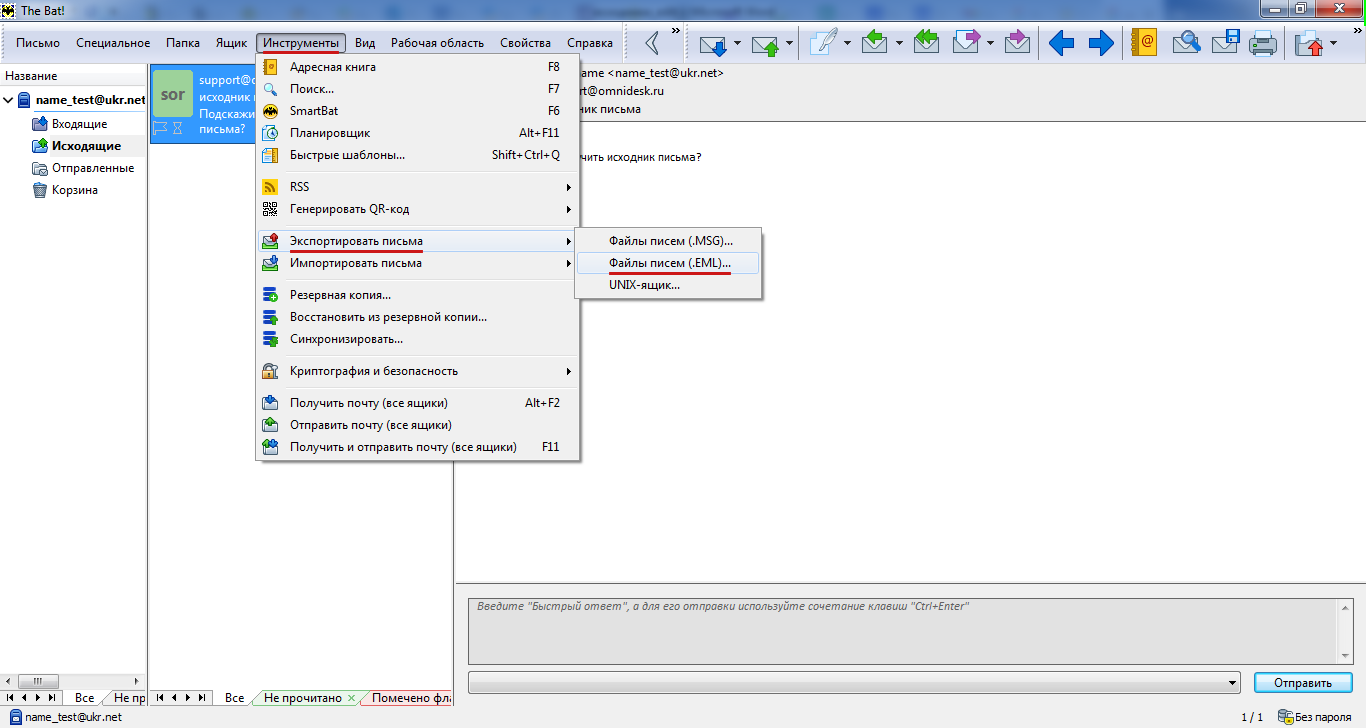
Task: Select the Отправленные folder
Action: point(93,168)
